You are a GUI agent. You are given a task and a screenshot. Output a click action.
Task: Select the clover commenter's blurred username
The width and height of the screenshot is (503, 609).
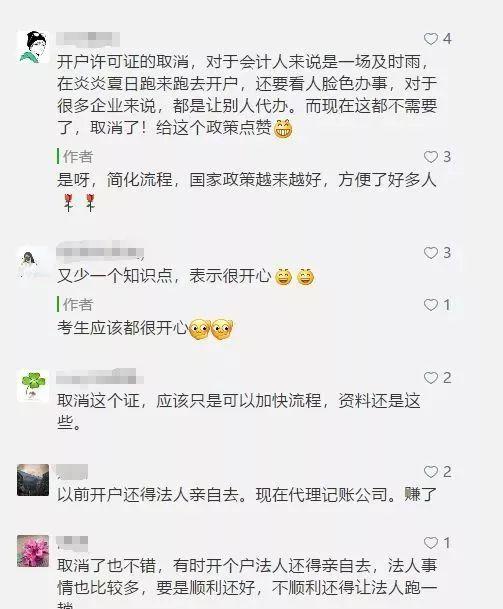pos(100,378)
